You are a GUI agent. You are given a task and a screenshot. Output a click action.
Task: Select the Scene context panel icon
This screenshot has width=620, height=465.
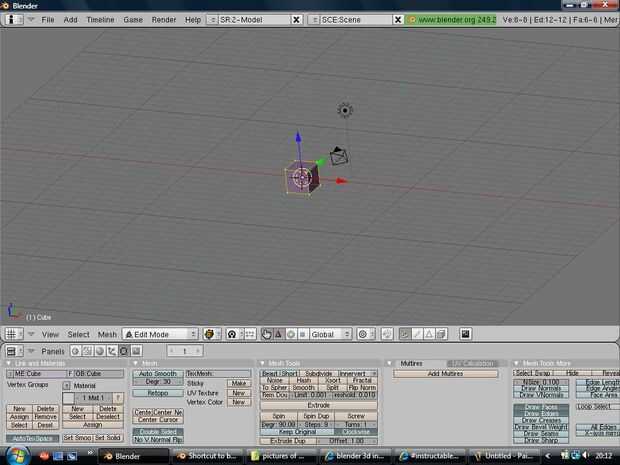(136, 351)
